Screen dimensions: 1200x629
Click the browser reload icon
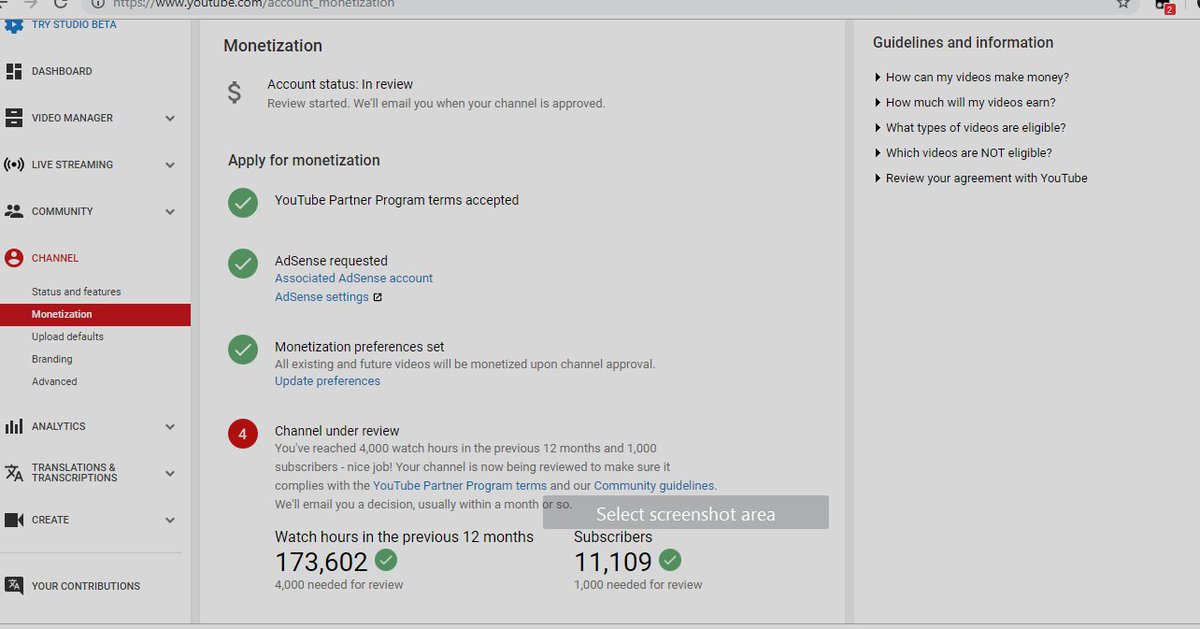click(x=60, y=4)
